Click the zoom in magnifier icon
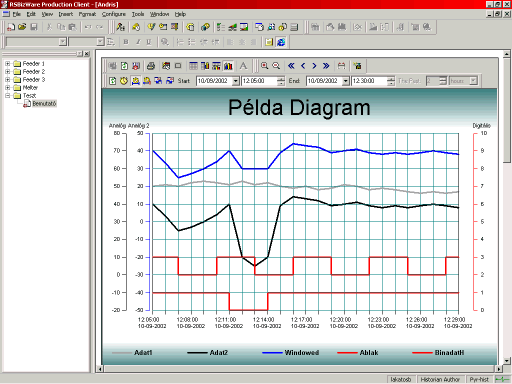Screen dimensions: 512x384 (265, 66)
